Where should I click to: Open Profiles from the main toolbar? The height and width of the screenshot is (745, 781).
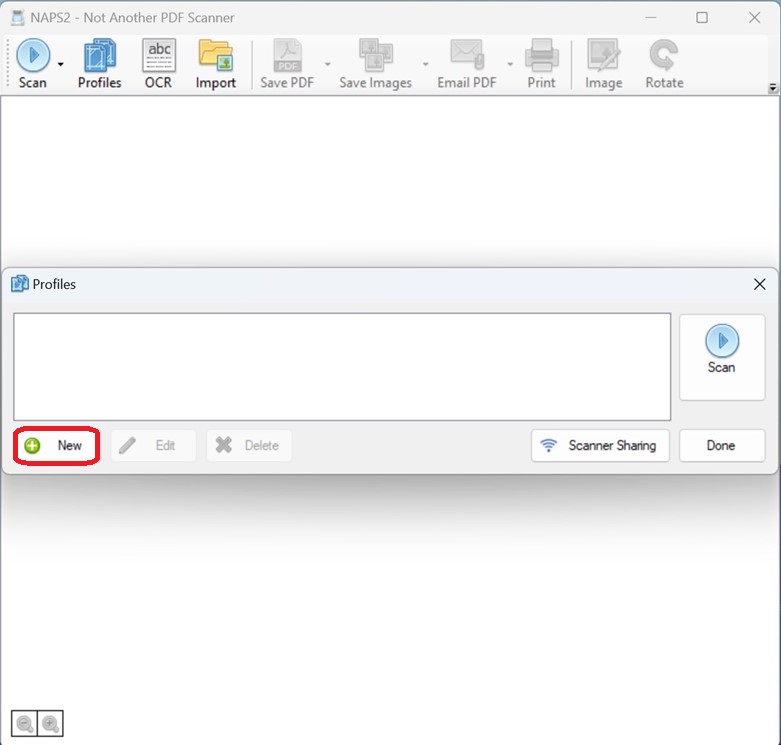click(100, 64)
